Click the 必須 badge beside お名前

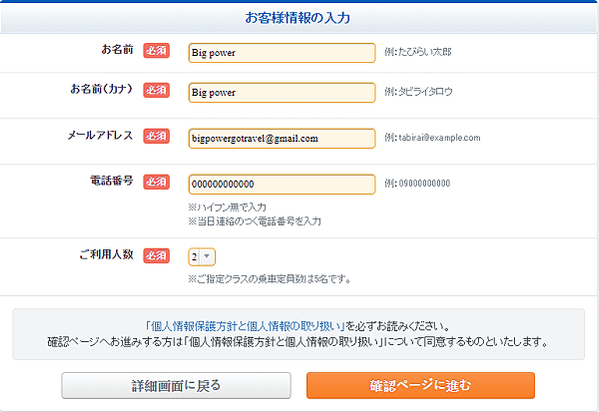(157, 50)
